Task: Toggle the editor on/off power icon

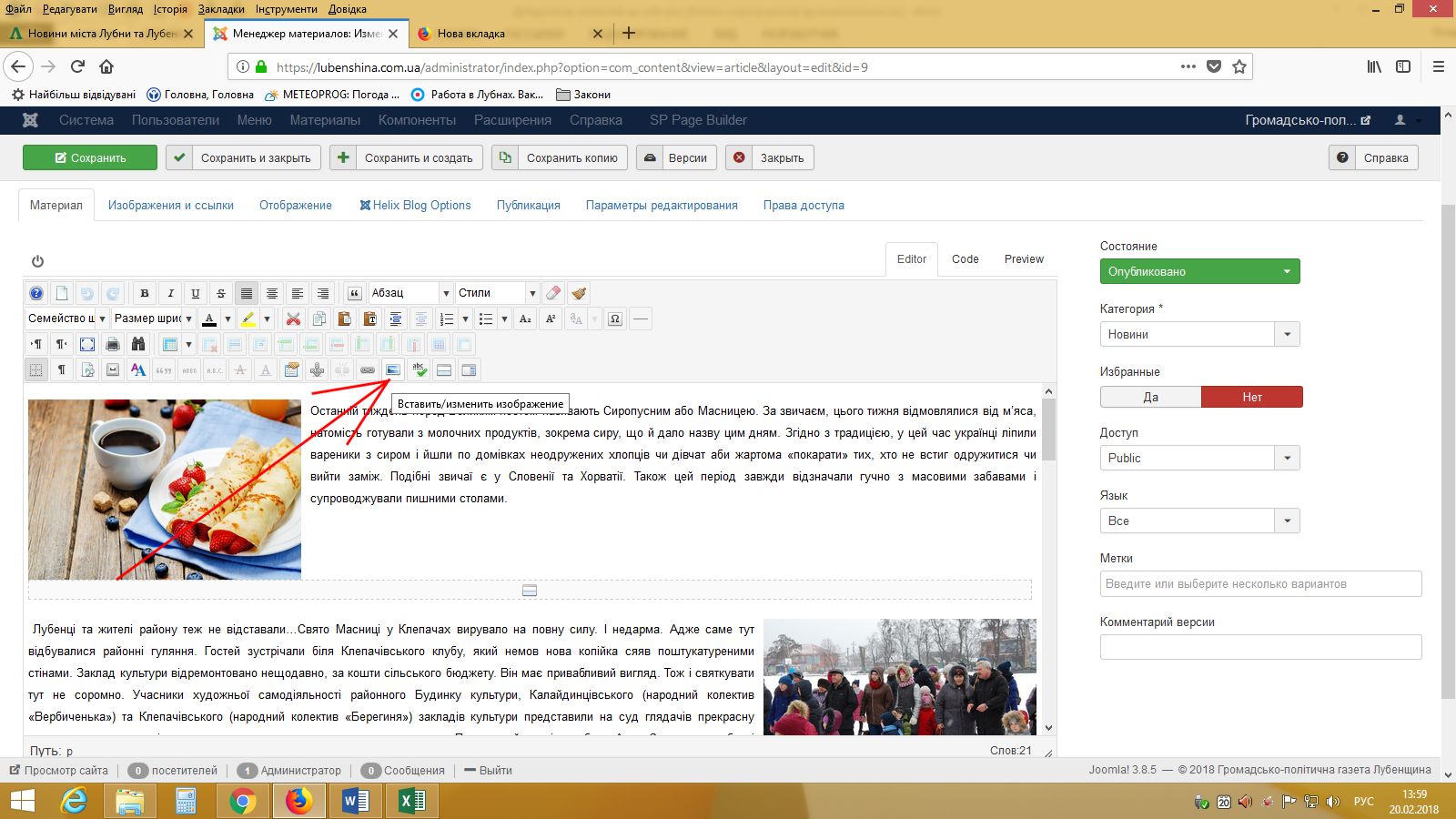Action: point(37,261)
